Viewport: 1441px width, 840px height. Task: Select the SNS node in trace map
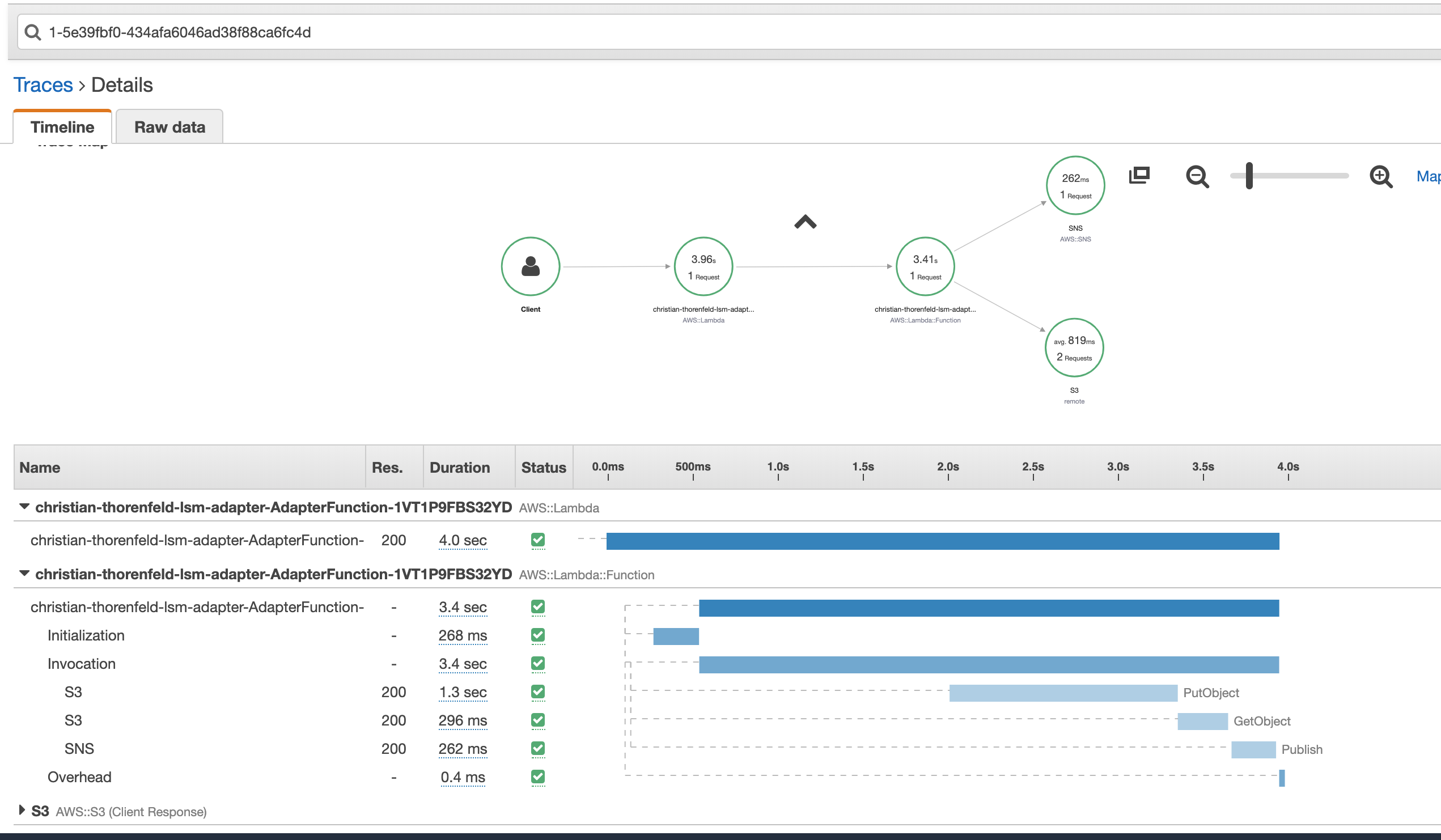coord(1074,186)
